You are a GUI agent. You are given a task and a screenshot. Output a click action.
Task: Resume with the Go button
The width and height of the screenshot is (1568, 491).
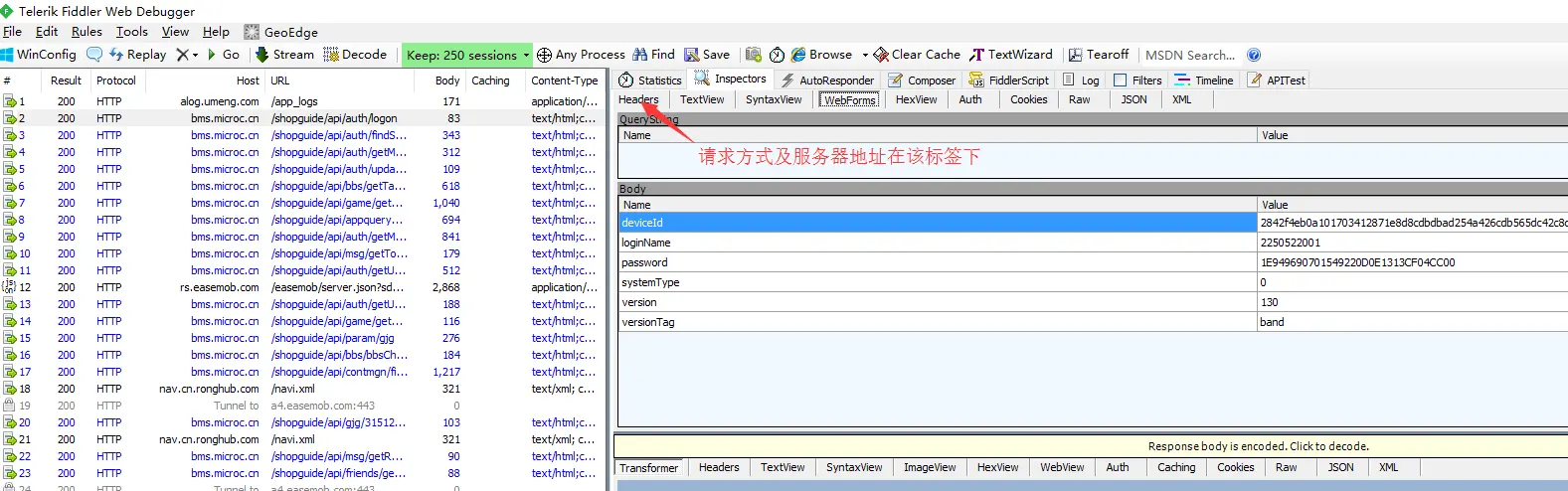pyautogui.click(x=224, y=55)
